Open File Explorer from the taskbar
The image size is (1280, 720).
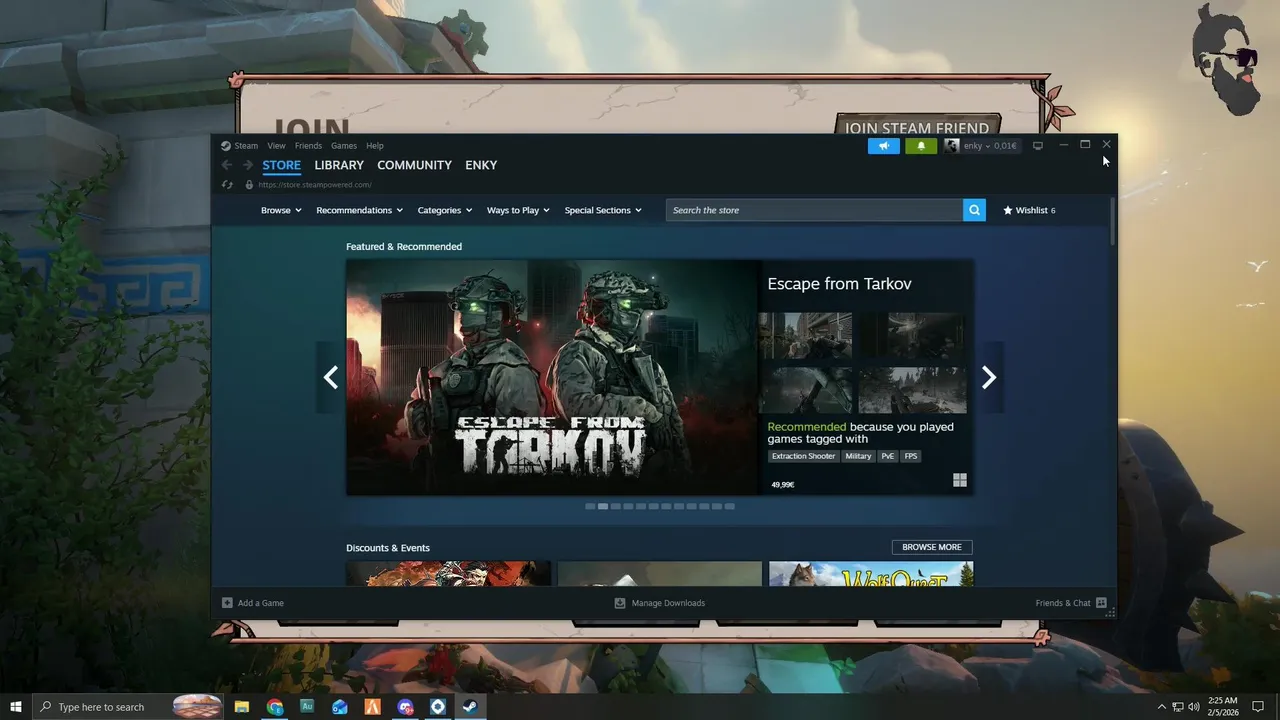click(242, 707)
